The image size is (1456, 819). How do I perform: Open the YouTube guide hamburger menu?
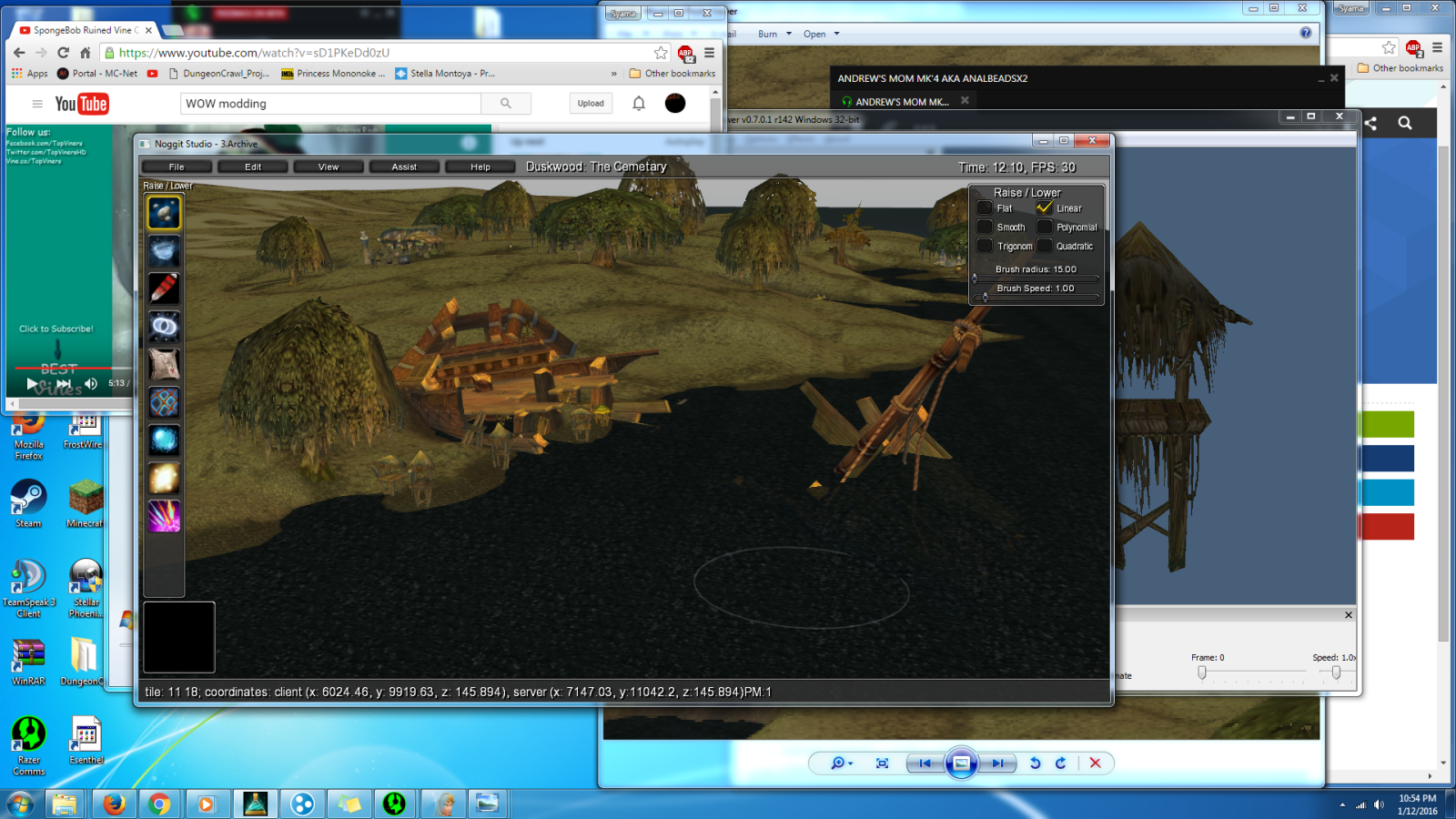tap(37, 104)
